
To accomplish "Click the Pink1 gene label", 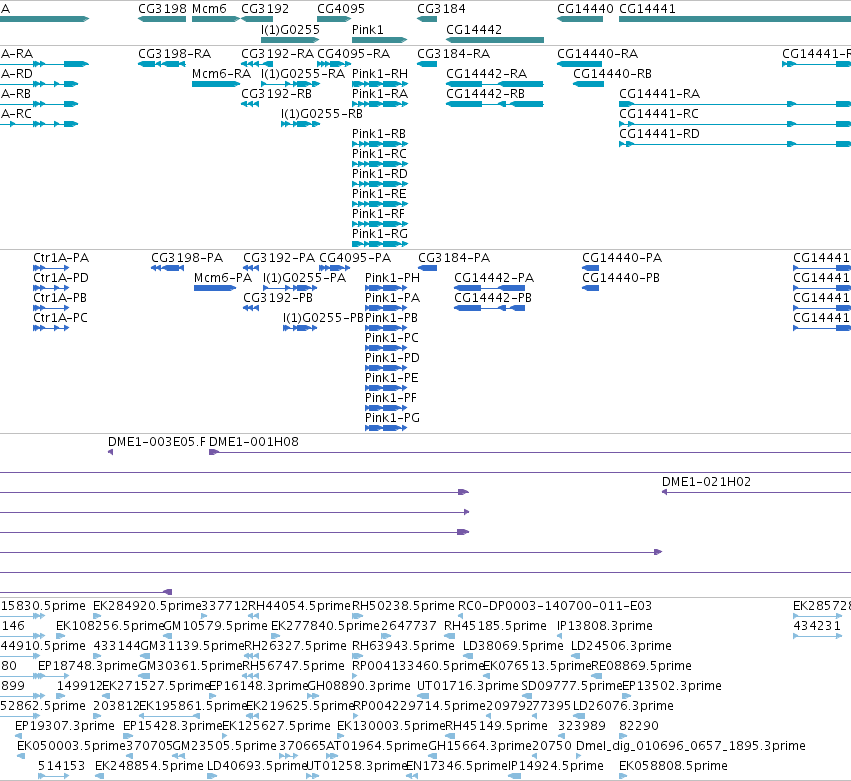I will tap(367, 29).
